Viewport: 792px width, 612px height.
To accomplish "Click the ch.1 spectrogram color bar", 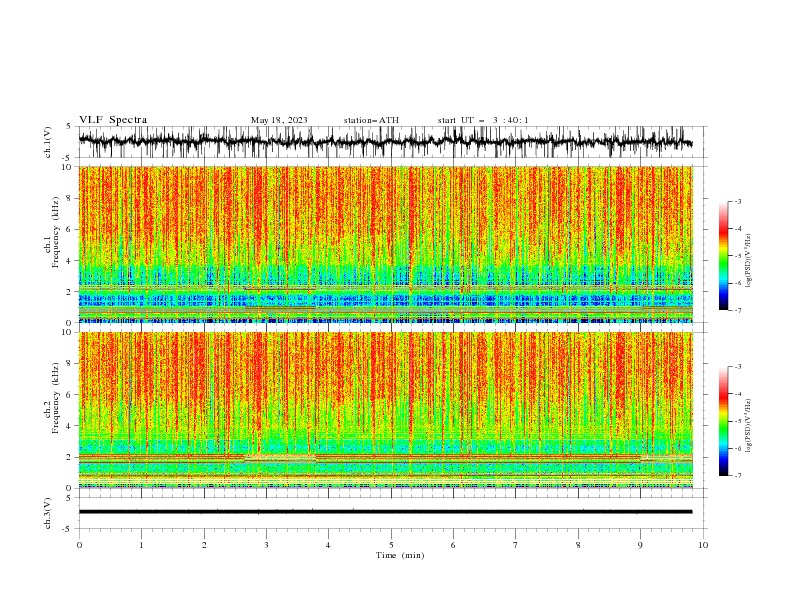I will click(723, 256).
